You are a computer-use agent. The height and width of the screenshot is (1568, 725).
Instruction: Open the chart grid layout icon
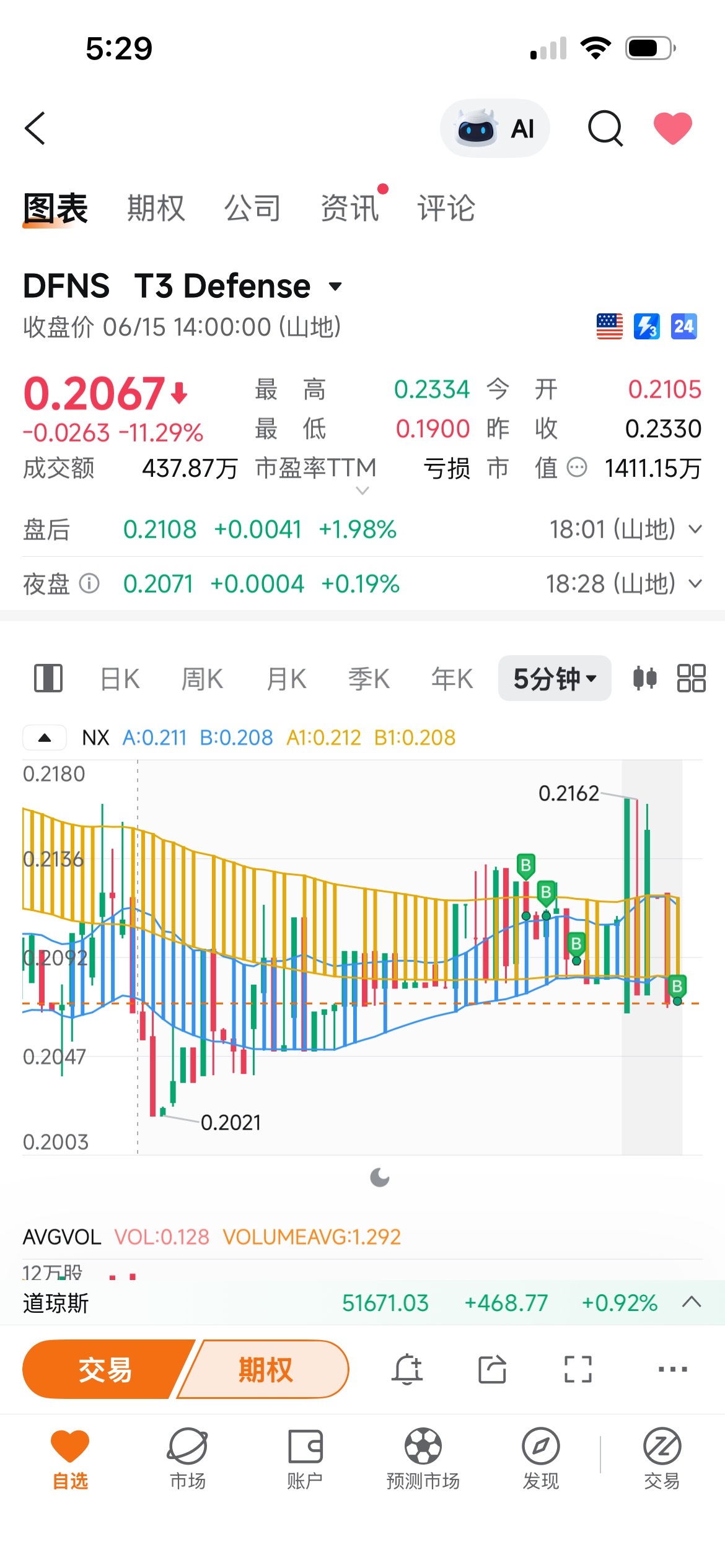coord(692,678)
